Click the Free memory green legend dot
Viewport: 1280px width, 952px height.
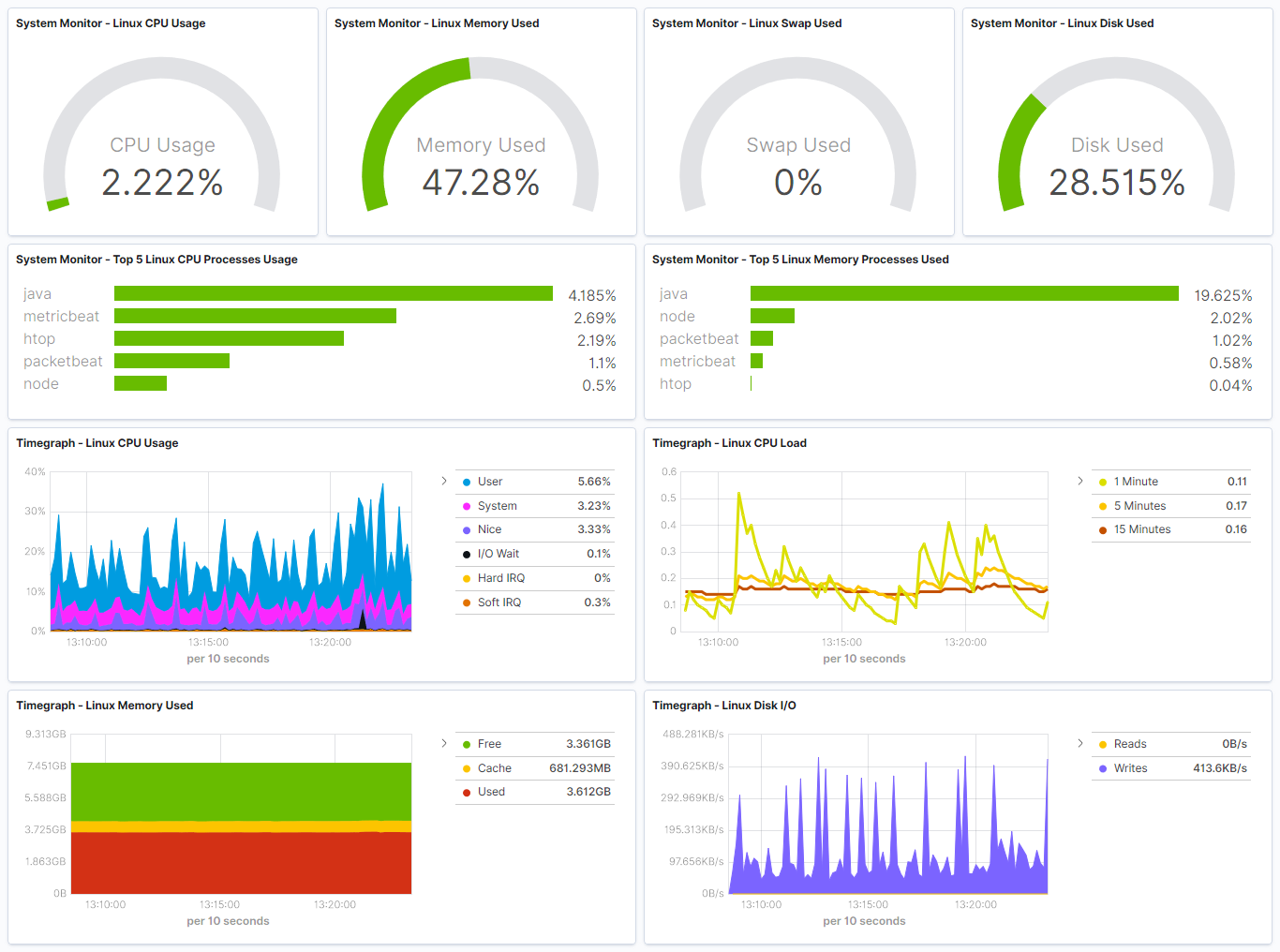[x=467, y=744]
